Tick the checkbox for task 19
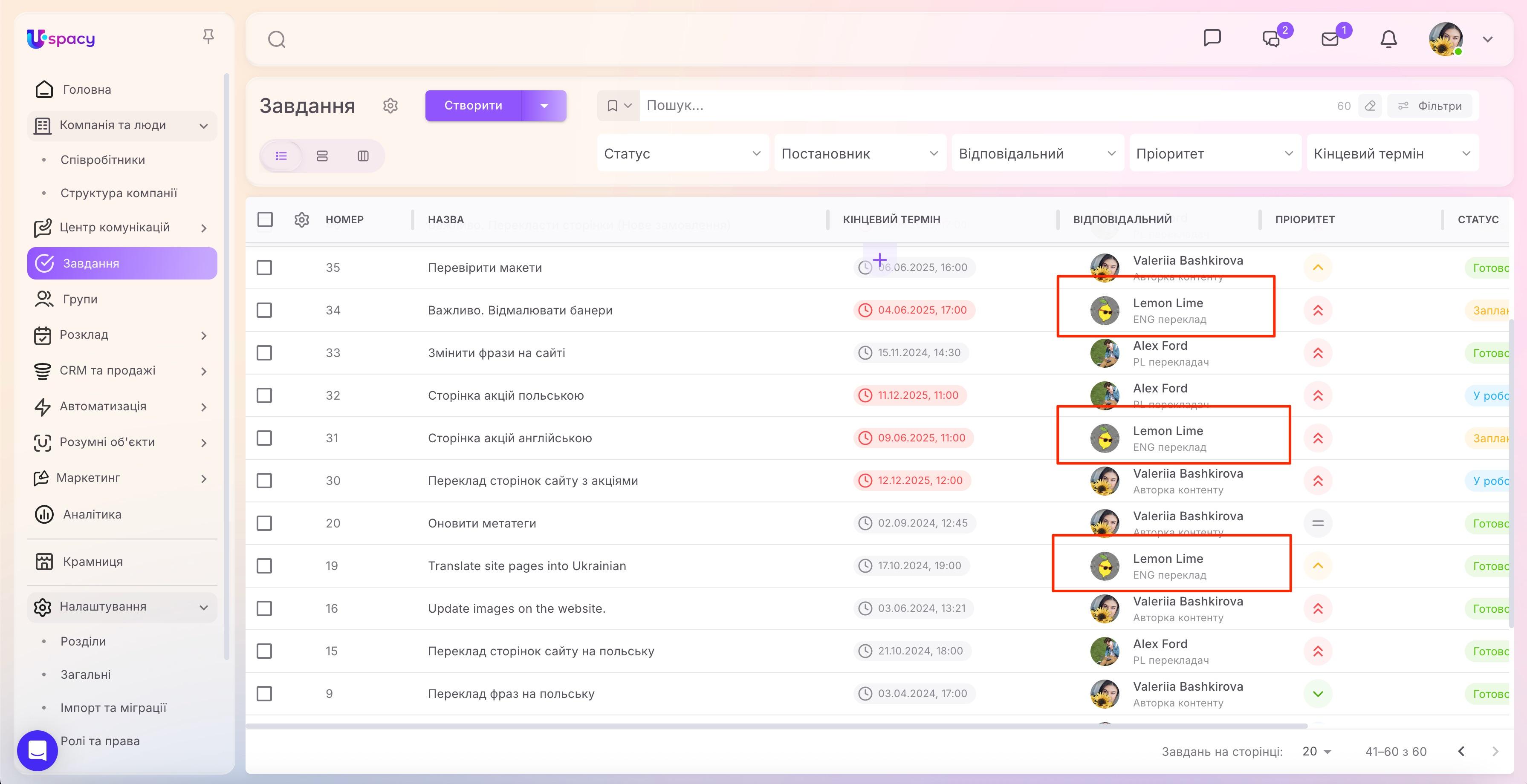Viewport: 1527px width, 784px height. pos(264,566)
